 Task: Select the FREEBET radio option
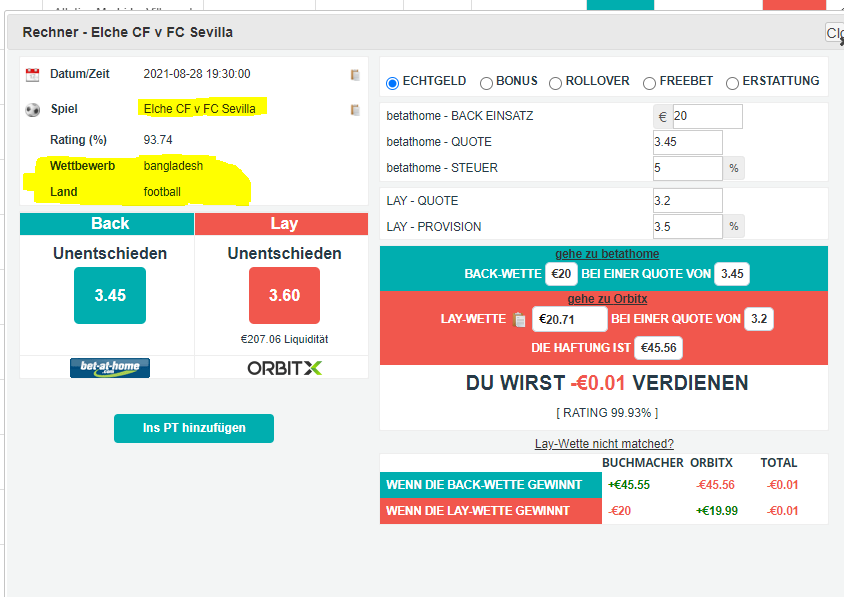tap(649, 83)
